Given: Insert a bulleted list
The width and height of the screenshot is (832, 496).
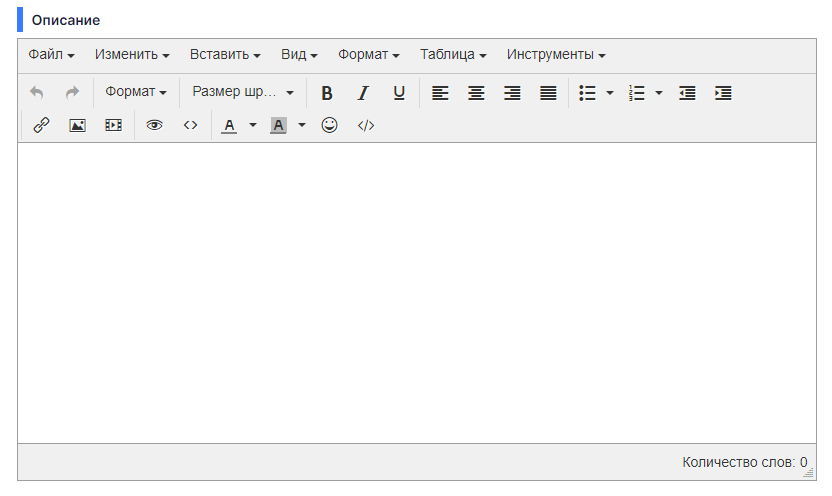Looking at the screenshot, I should pos(587,93).
